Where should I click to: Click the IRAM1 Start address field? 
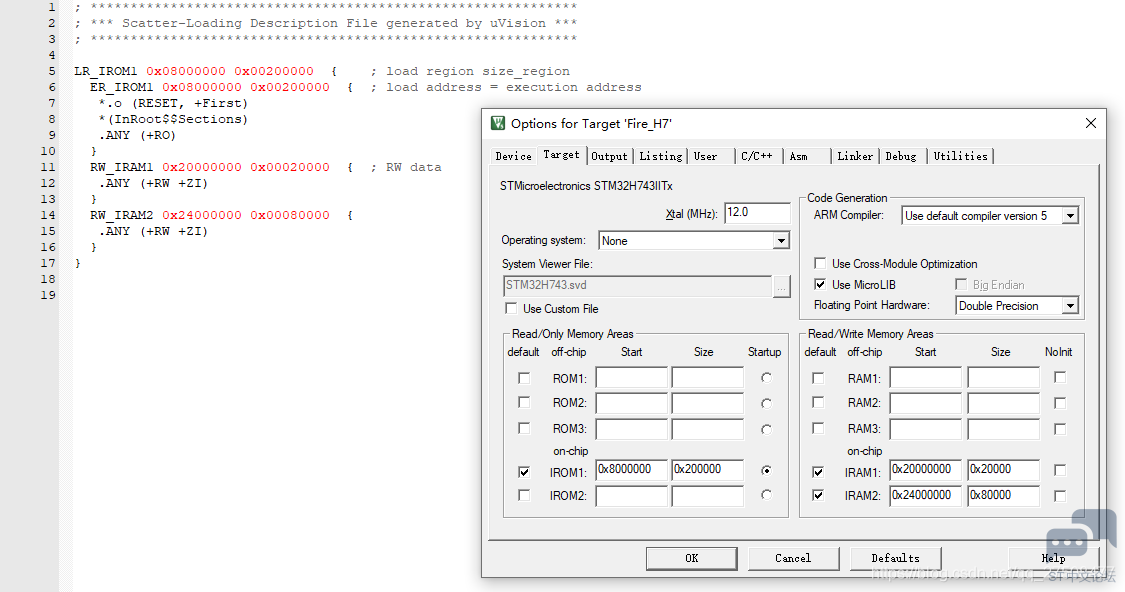926,469
